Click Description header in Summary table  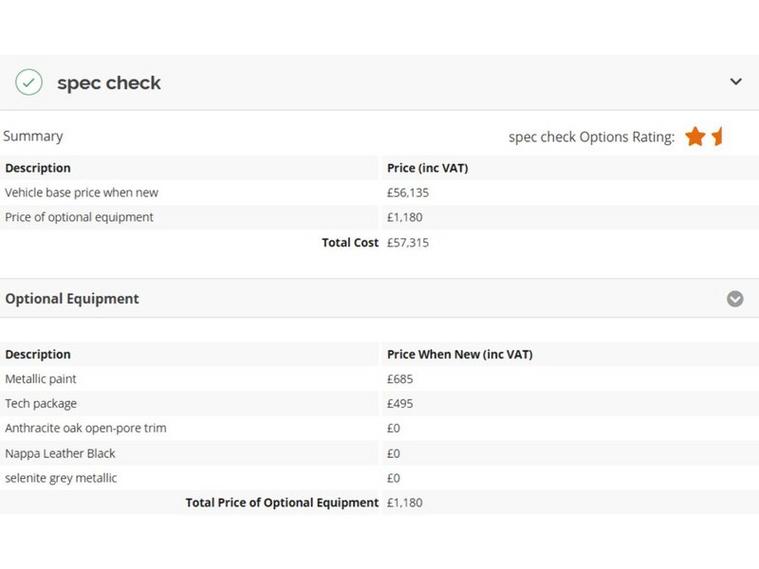38,168
